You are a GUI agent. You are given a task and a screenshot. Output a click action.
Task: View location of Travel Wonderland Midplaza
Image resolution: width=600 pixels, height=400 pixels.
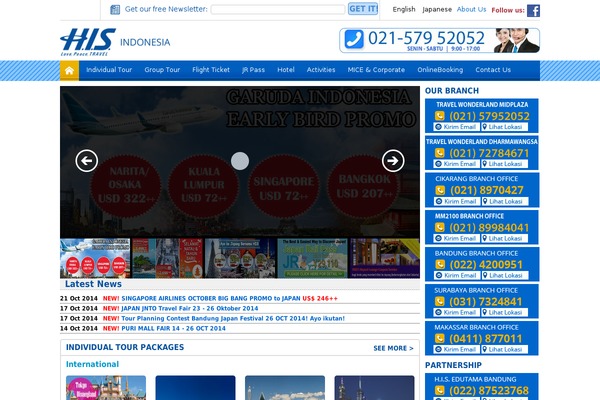pyautogui.click(x=504, y=127)
